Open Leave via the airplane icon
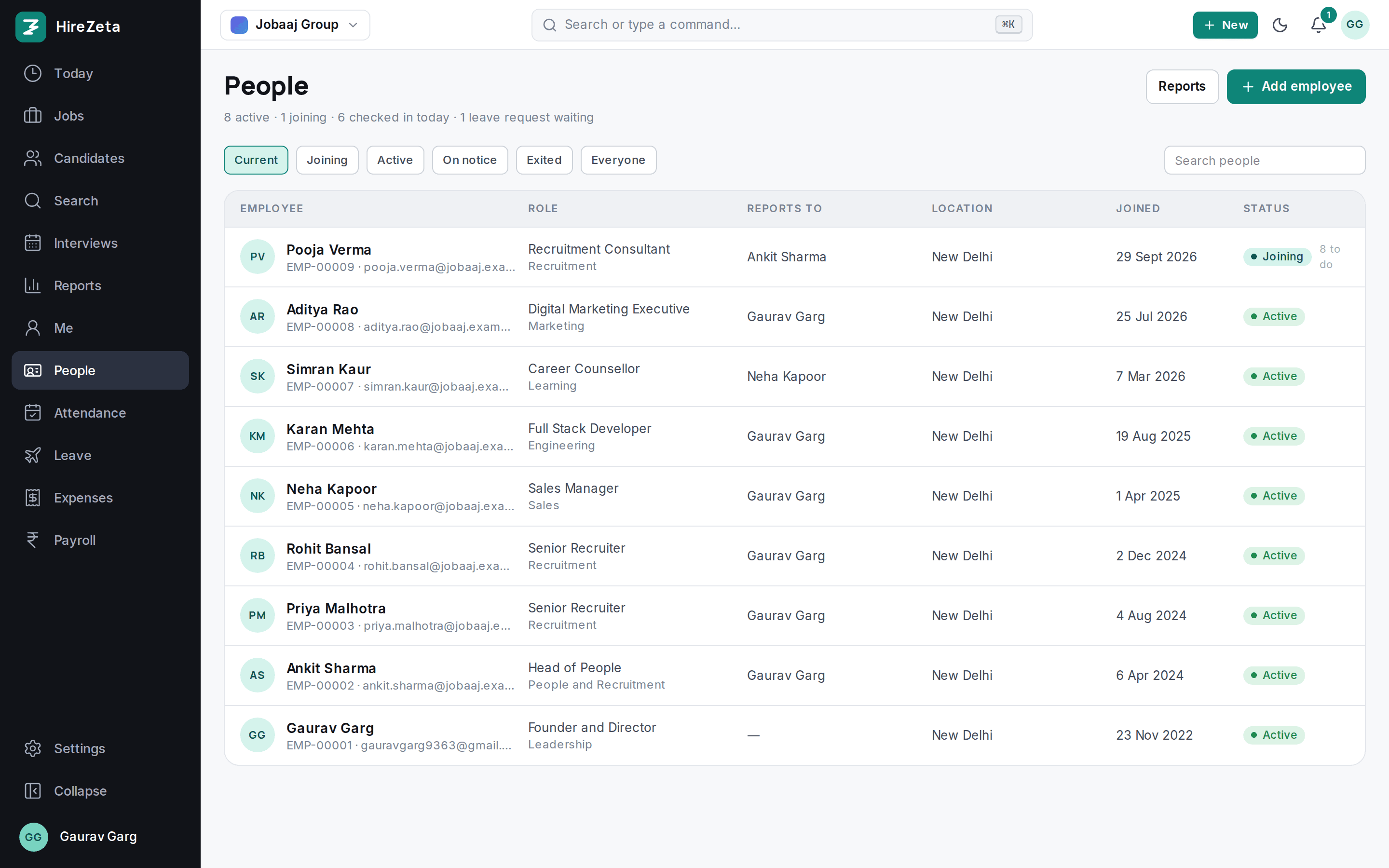 click(x=33, y=456)
